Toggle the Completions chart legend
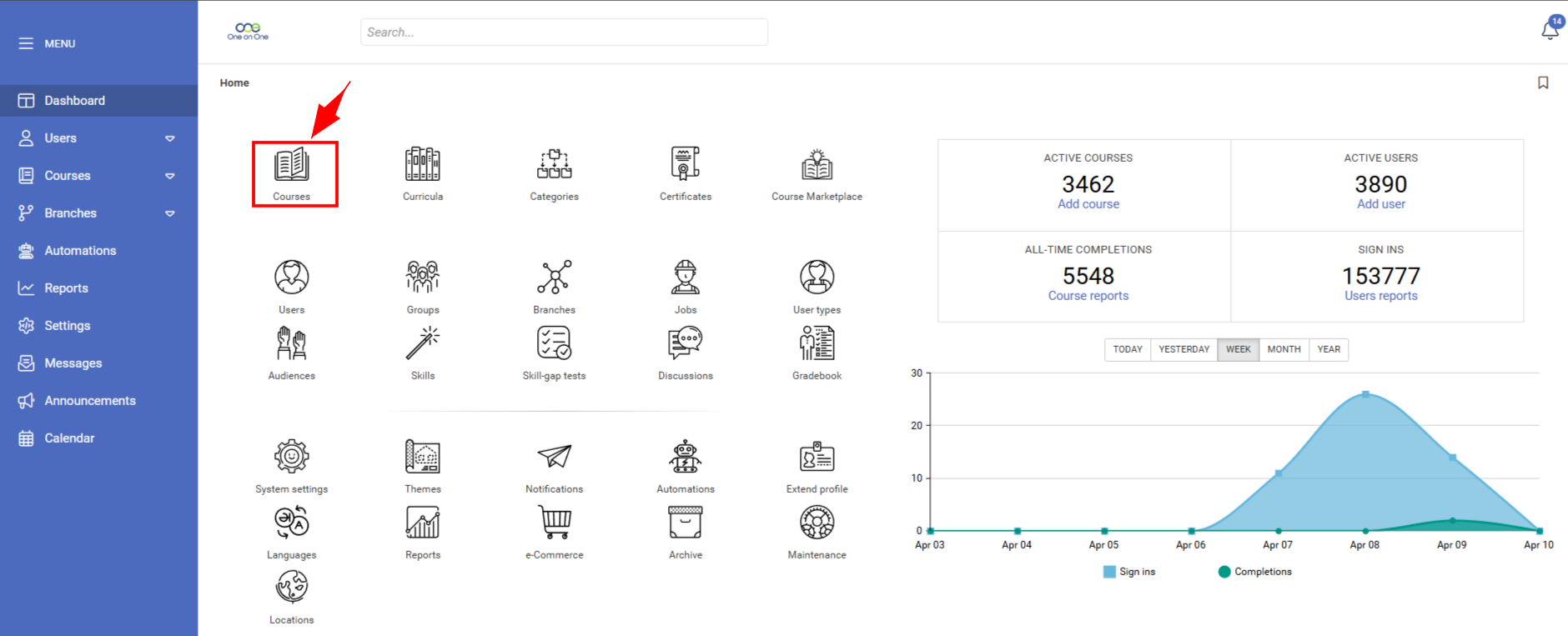Screen dimensions: 1568x636 pos(1254,572)
